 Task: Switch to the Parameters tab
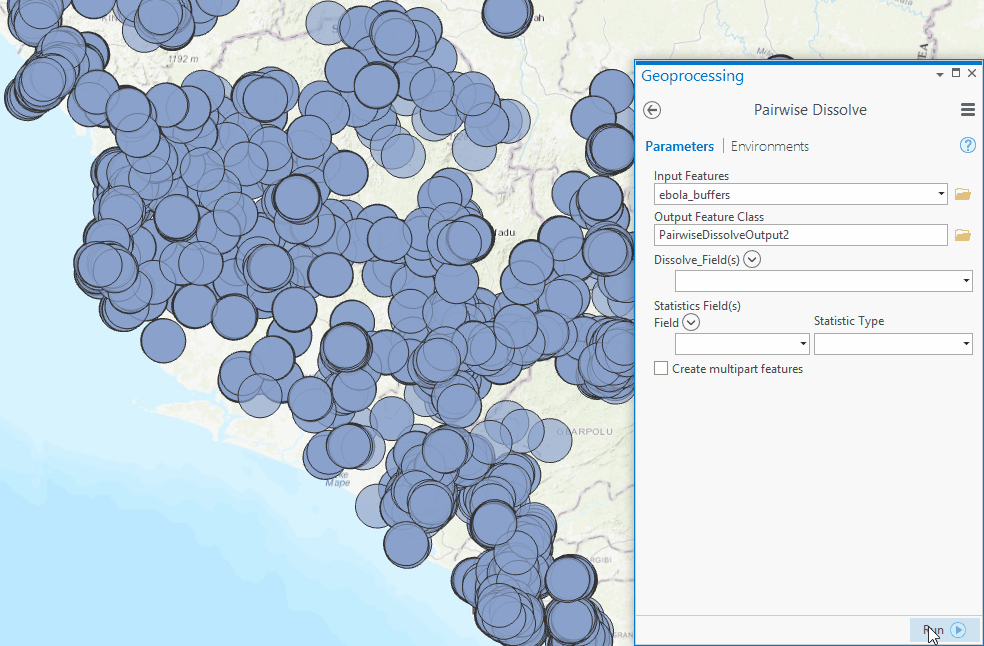679,146
